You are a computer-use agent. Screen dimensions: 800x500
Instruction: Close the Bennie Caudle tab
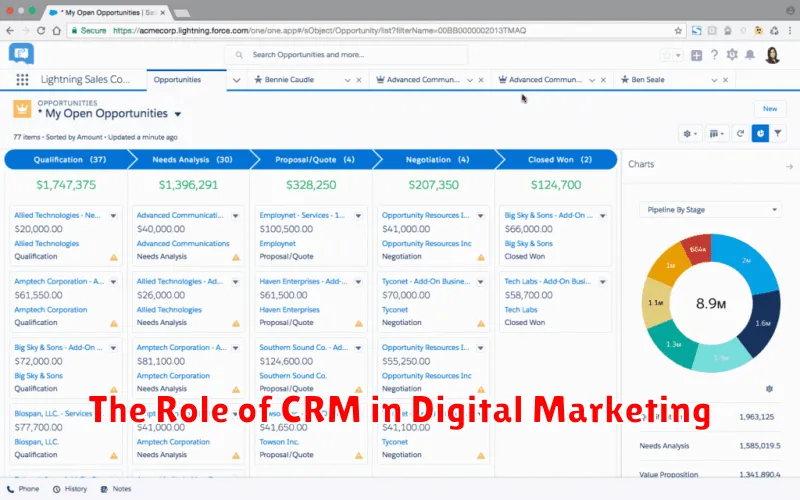[359, 80]
